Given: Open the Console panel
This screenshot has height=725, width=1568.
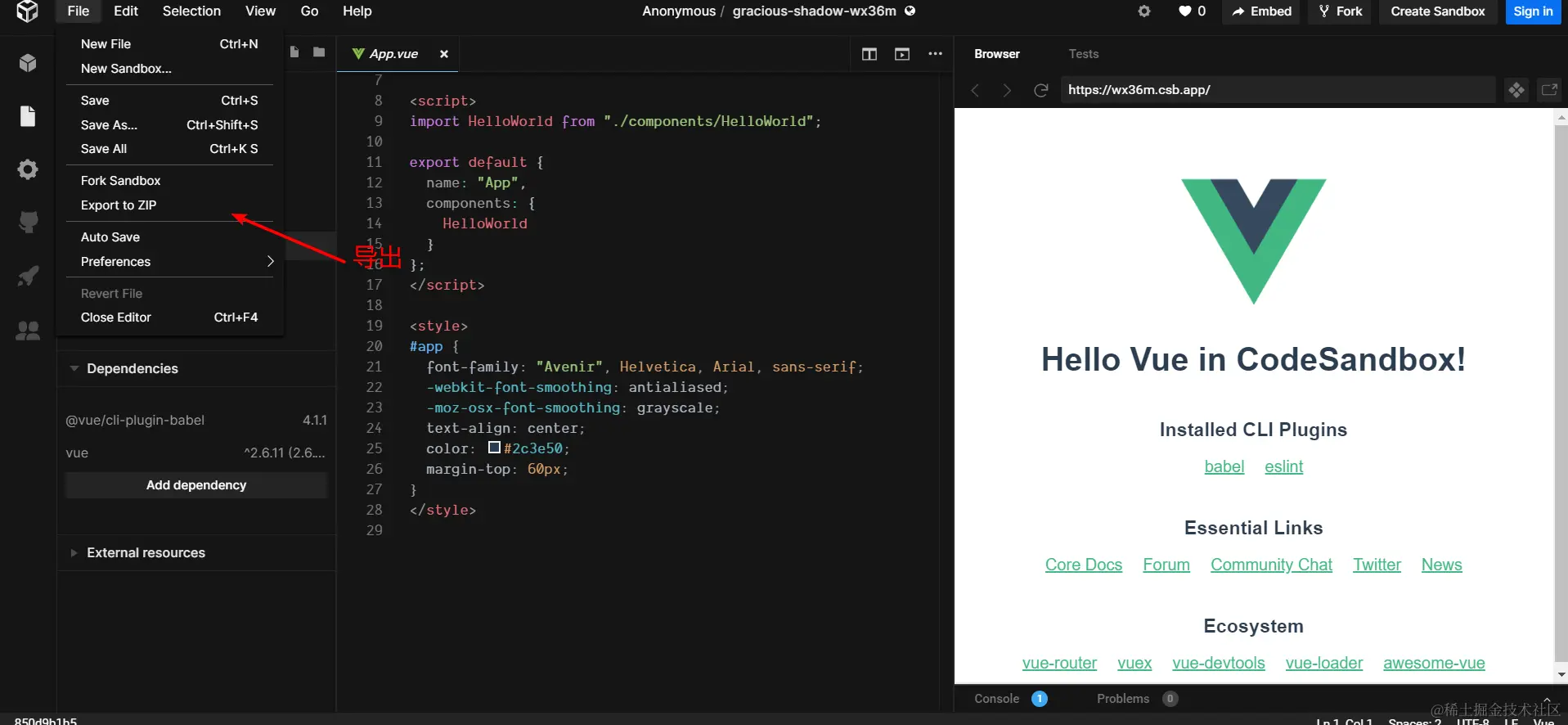Looking at the screenshot, I should tap(1010, 699).
